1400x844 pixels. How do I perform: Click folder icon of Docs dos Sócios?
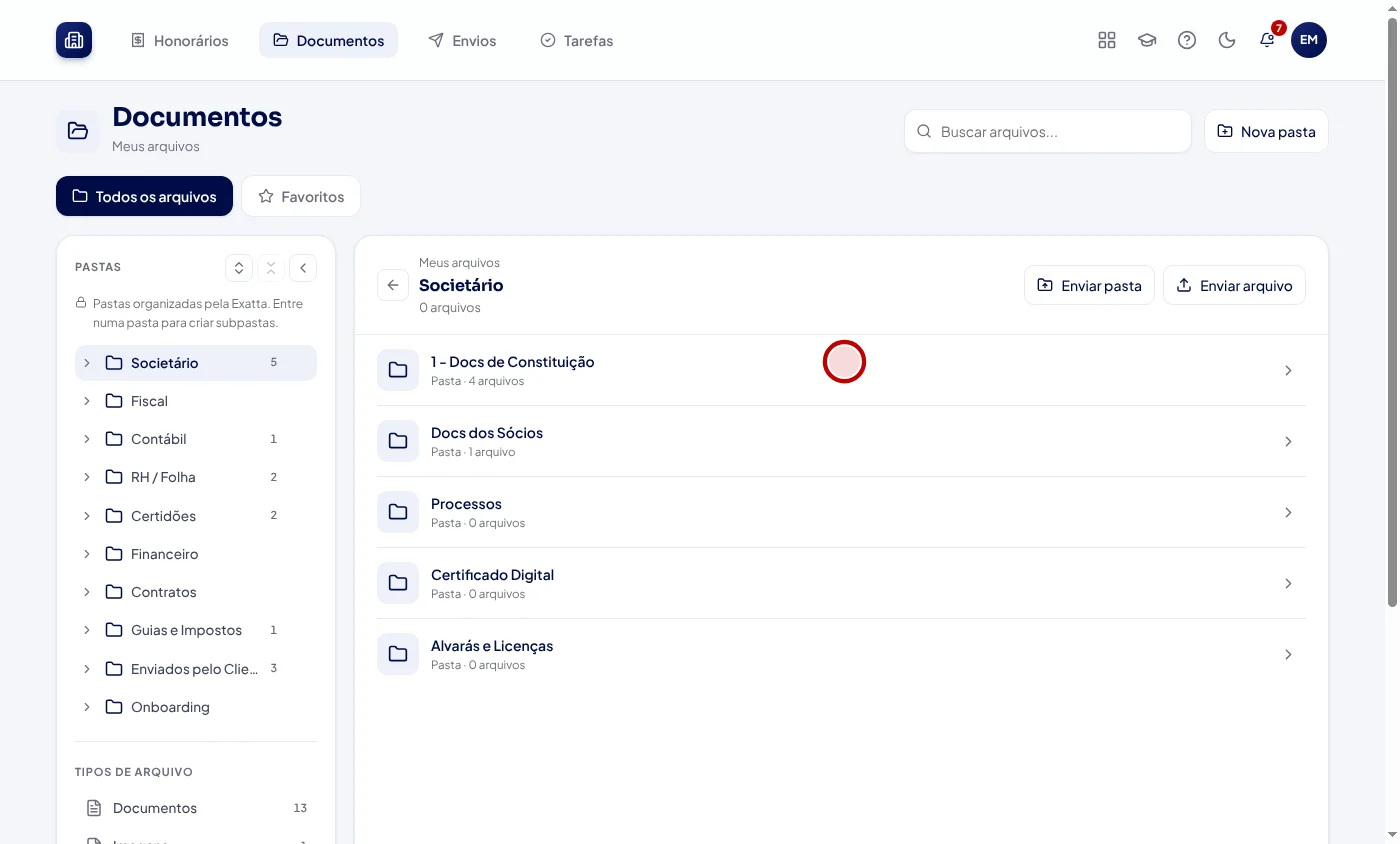398,441
